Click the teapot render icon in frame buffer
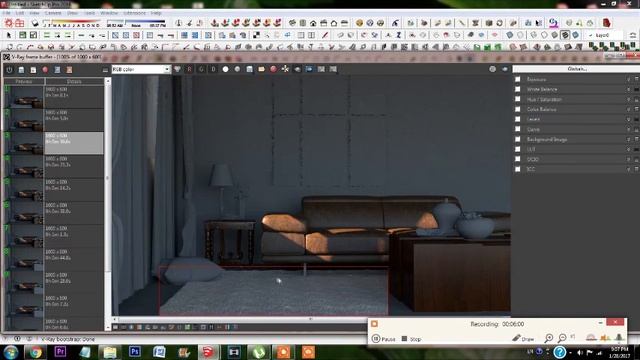 (297, 69)
